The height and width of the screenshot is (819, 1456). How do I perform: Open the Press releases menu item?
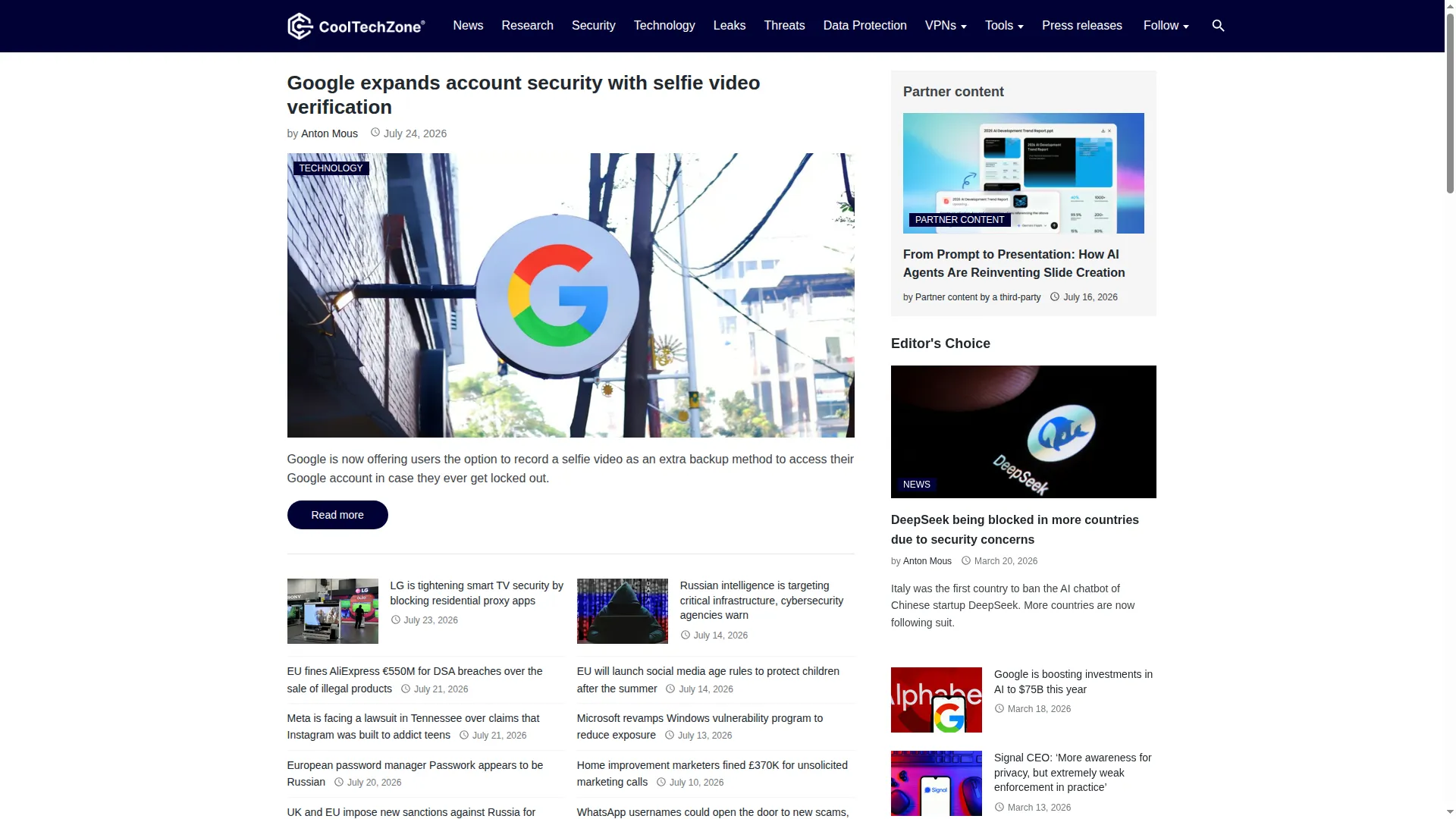tap(1082, 26)
